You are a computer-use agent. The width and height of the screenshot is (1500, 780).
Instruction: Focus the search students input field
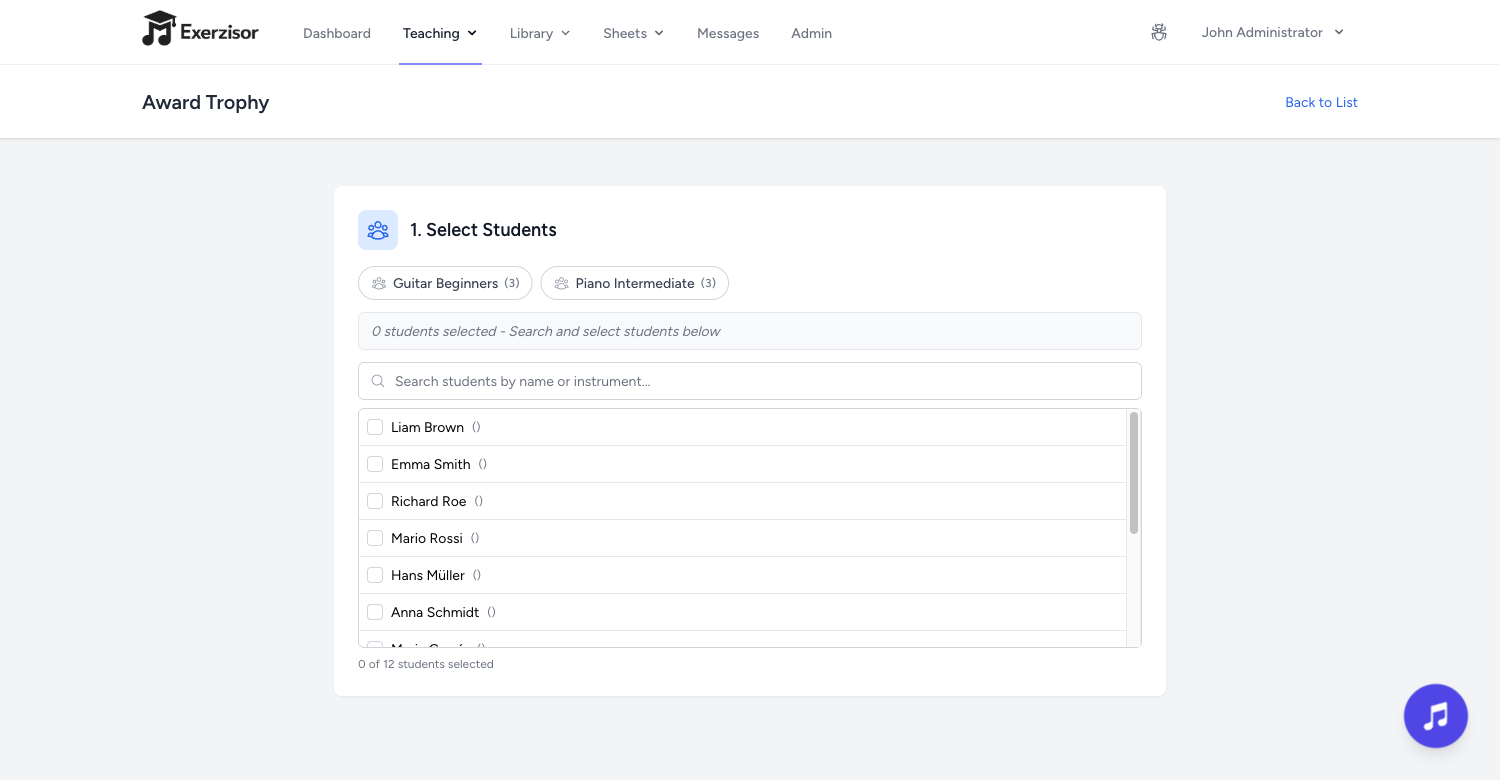(750, 381)
